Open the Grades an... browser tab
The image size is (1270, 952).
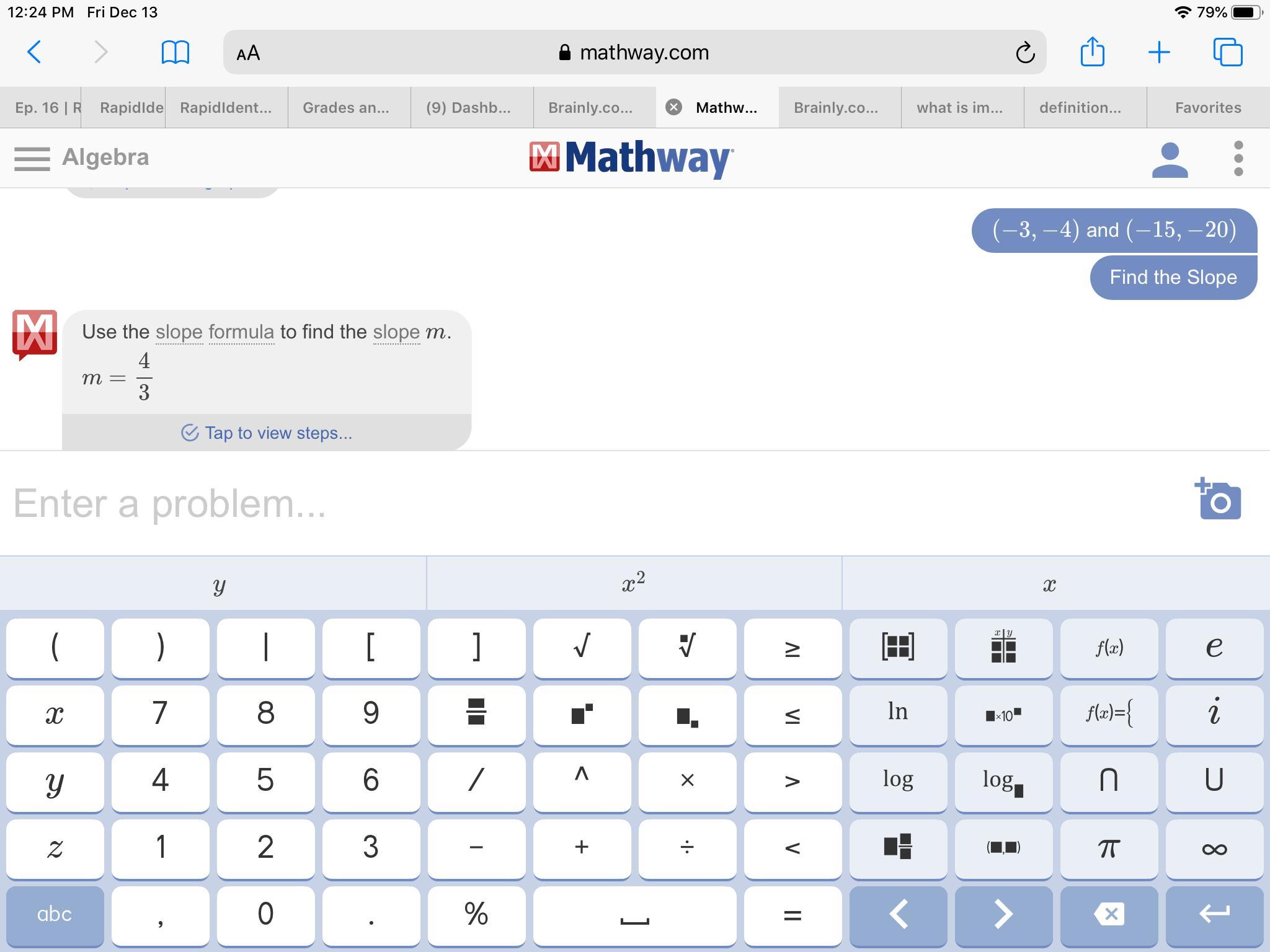(x=346, y=108)
